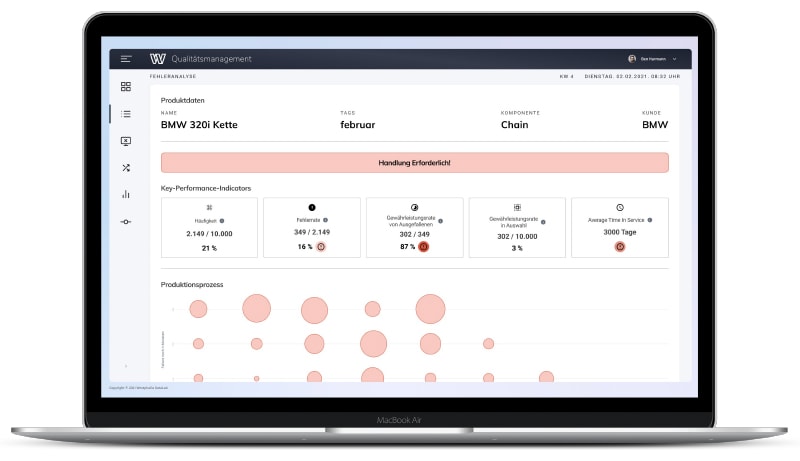Open the bar chart sidebar icon
Screen dimensions: 800x461
click(126, 194)
